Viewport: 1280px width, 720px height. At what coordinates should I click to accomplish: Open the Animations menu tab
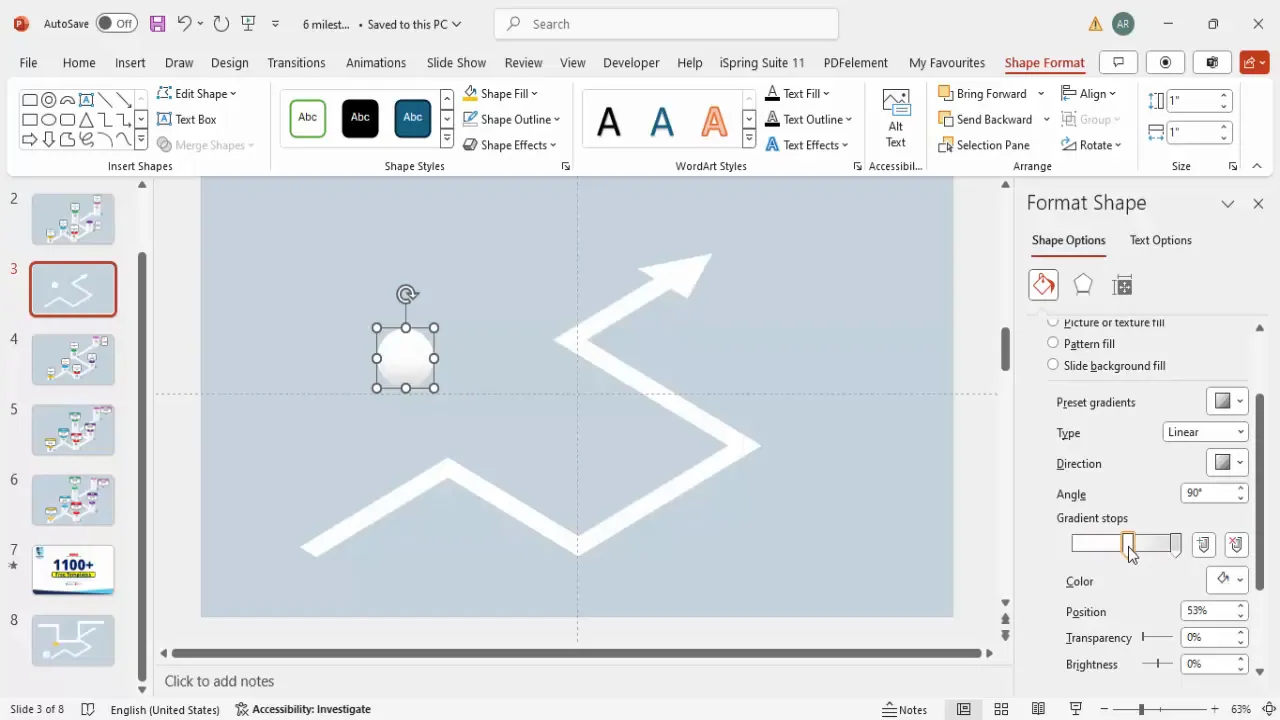376,62
